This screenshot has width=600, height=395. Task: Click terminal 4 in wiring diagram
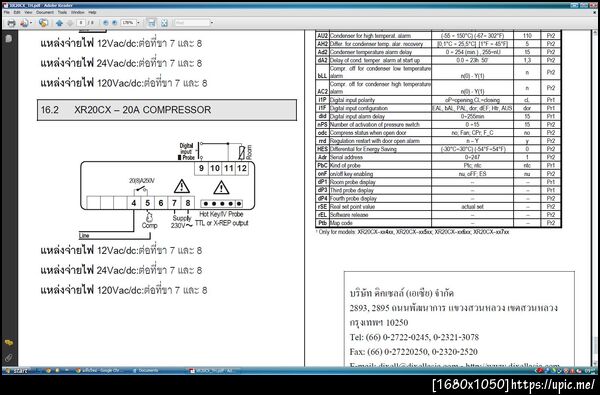[134, 203]
